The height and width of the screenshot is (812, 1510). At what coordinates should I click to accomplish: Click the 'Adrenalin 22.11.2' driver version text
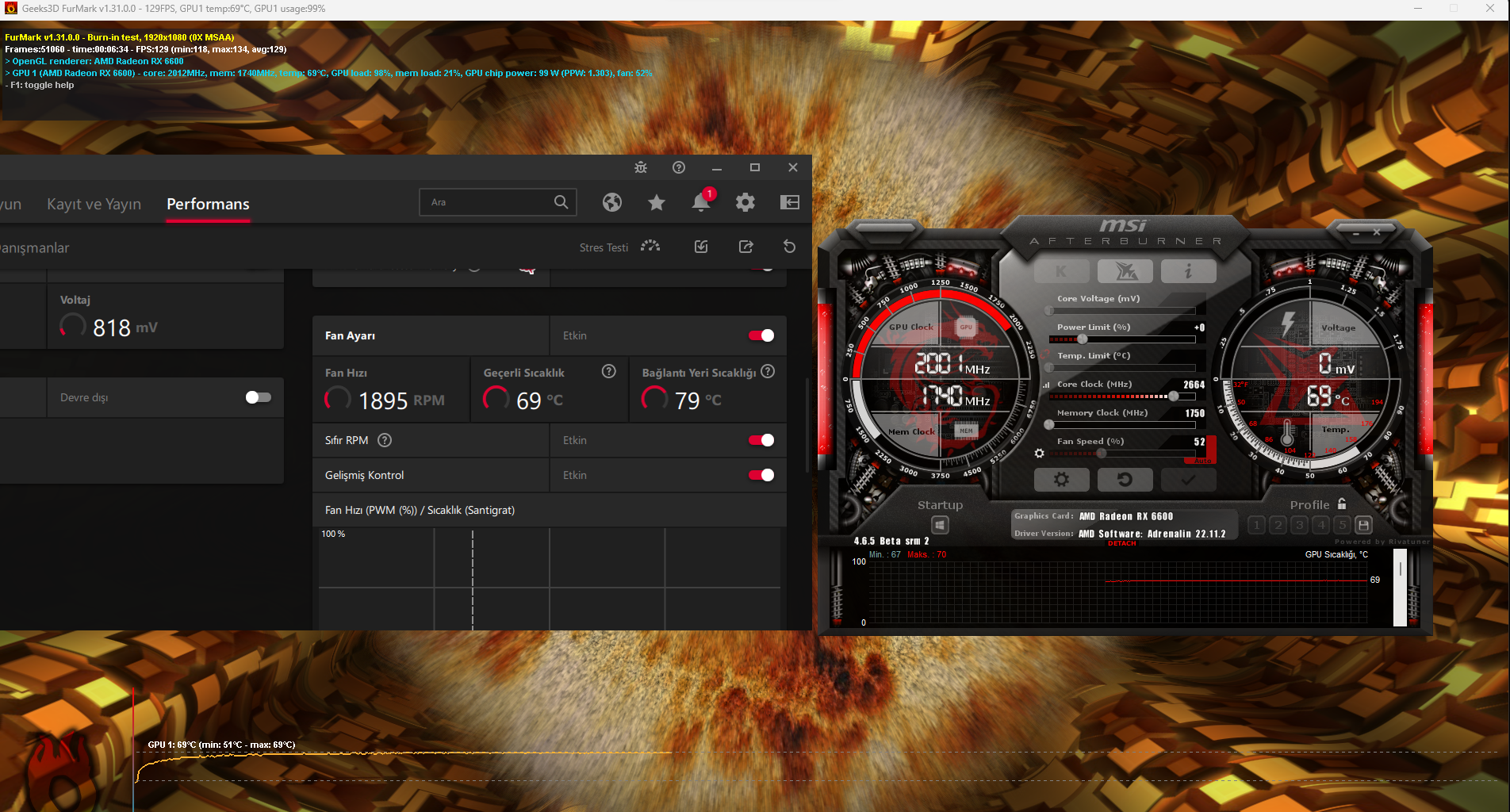point(1186,534)
